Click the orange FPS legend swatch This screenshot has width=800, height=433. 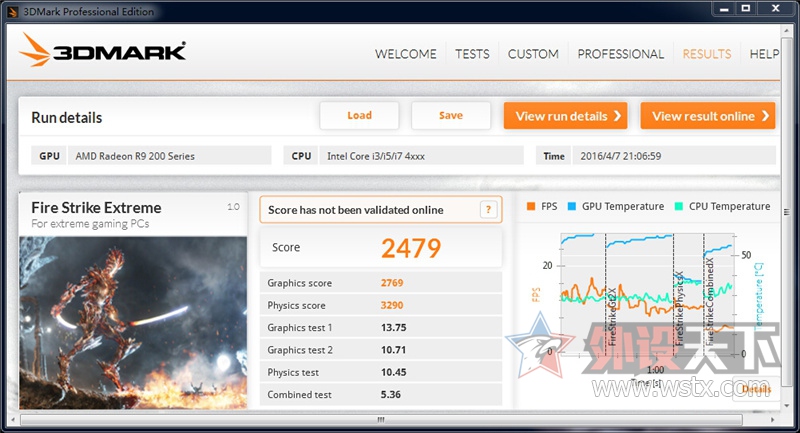point(531,206)
